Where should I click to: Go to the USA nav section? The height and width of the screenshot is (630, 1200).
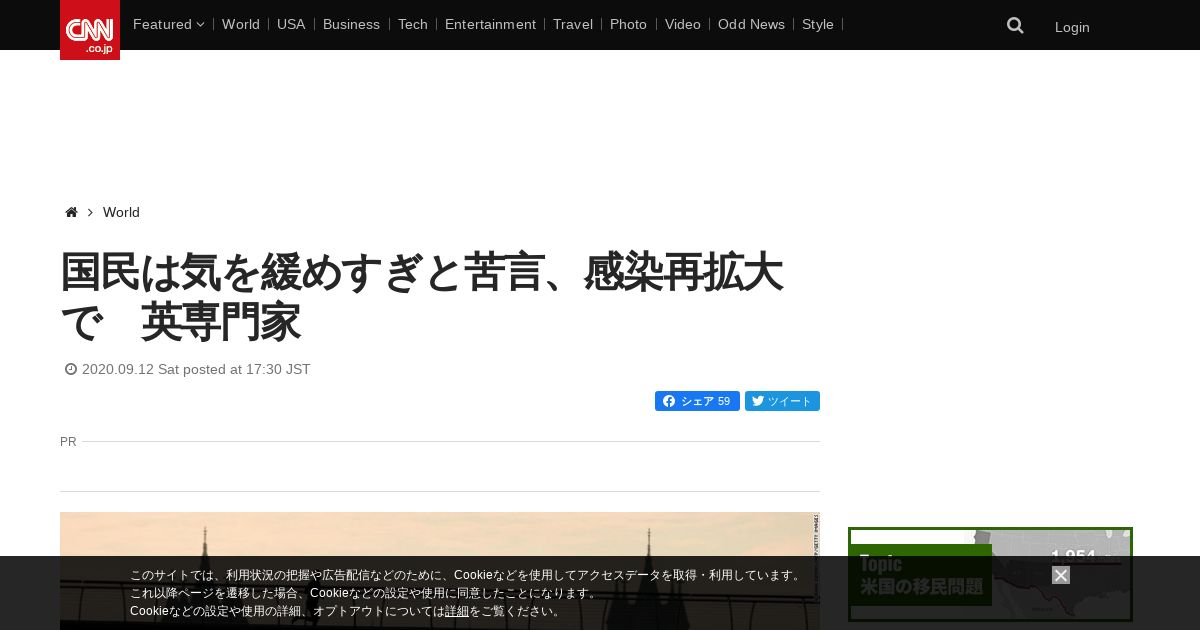(291, 24)
